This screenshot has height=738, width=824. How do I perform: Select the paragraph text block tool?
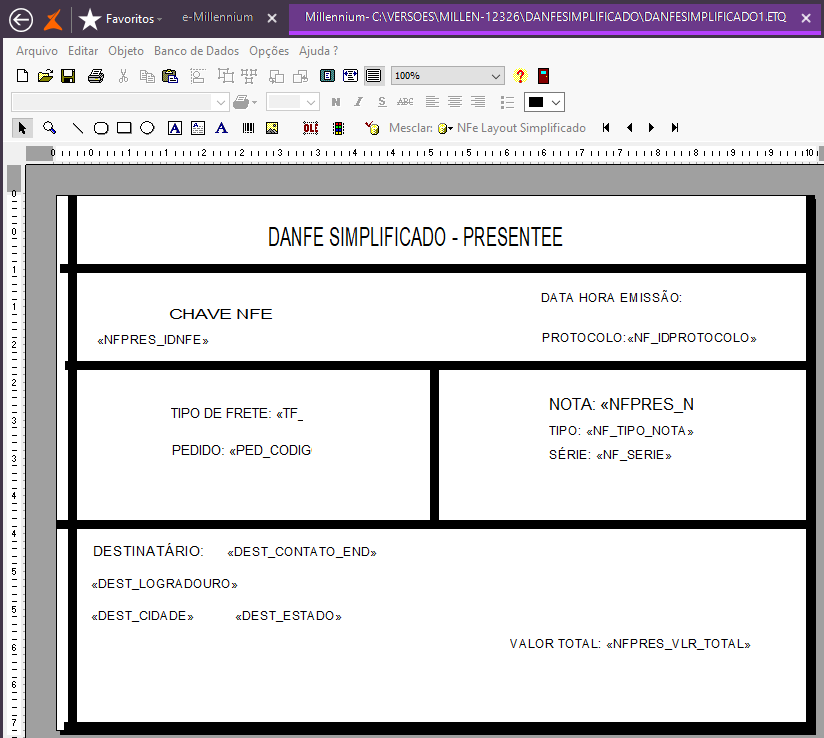click(x=198, y=128)
